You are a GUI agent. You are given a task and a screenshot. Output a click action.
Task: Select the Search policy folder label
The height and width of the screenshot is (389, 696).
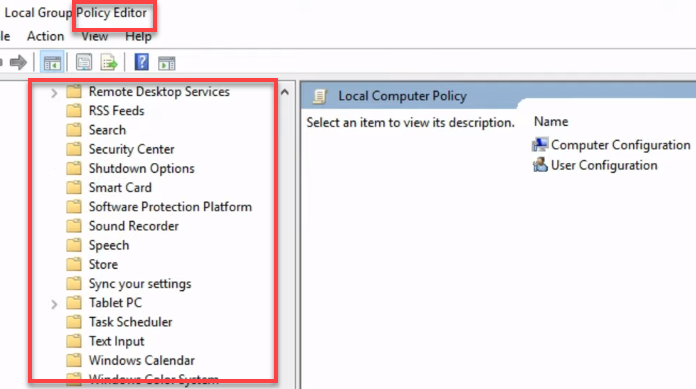107,130
